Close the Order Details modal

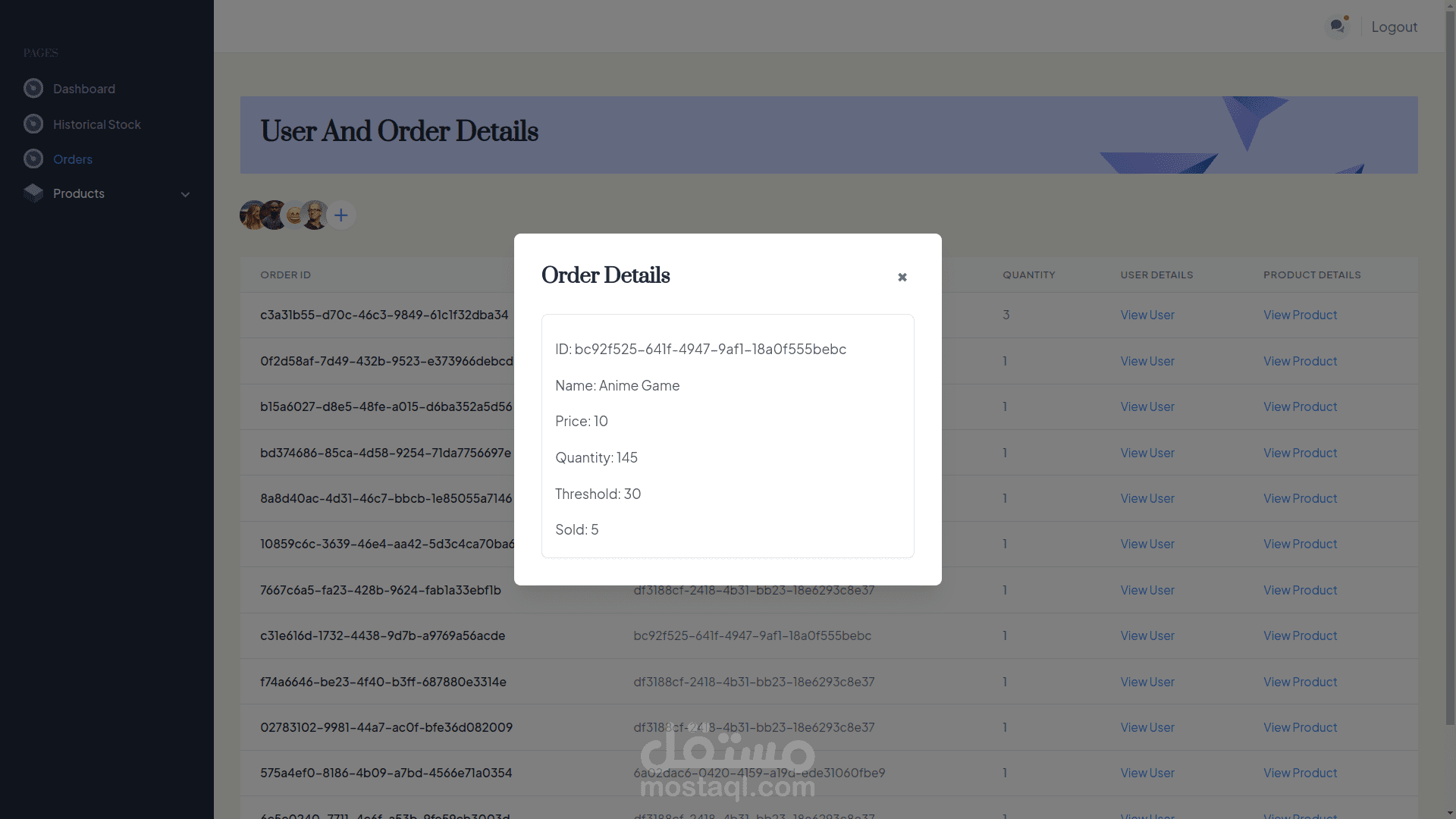click(x=902, y=278)
